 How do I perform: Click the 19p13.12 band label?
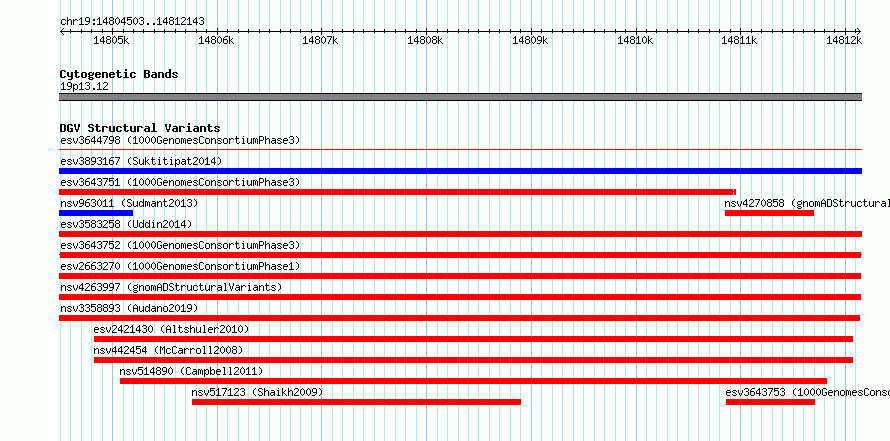84,86
